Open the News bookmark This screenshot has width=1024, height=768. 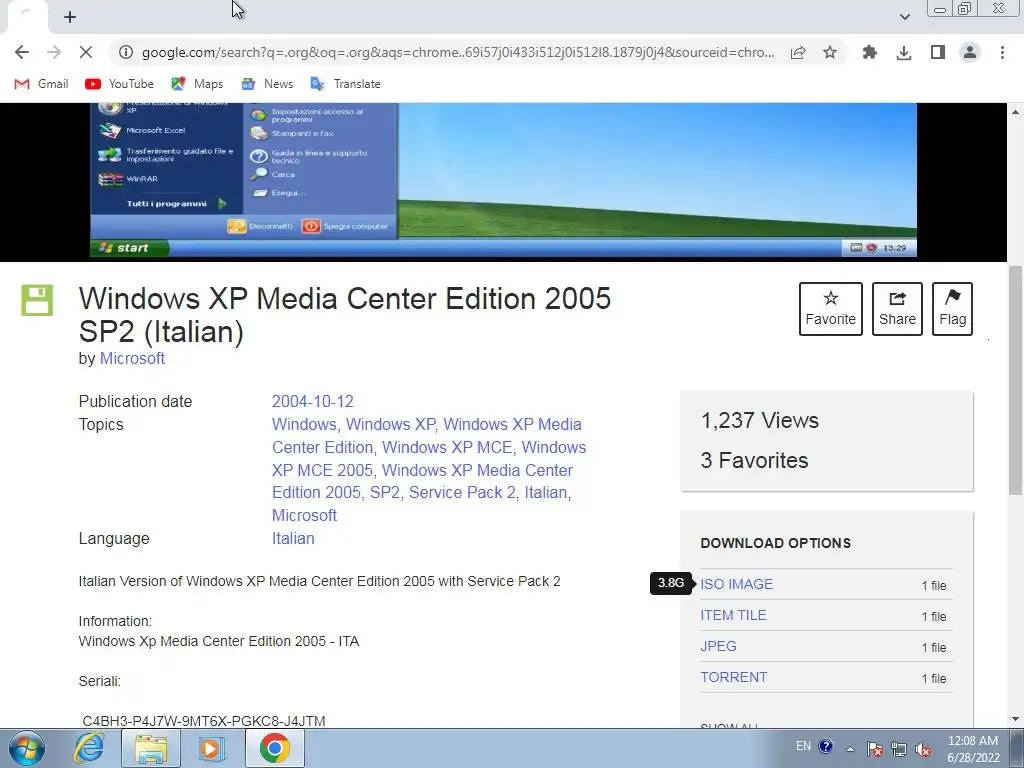[x=267, y=84]
